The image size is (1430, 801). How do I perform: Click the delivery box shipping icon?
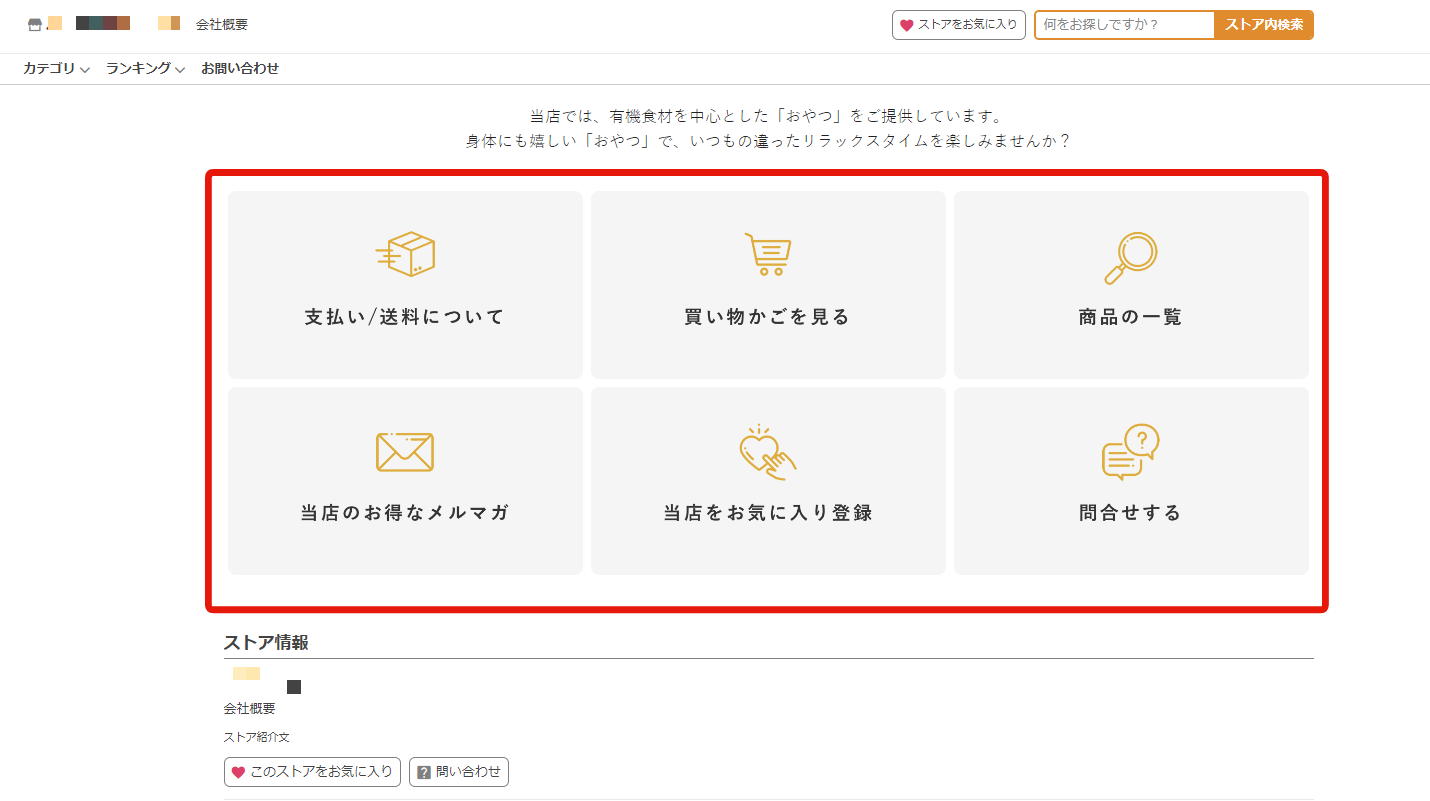(405, 254)
